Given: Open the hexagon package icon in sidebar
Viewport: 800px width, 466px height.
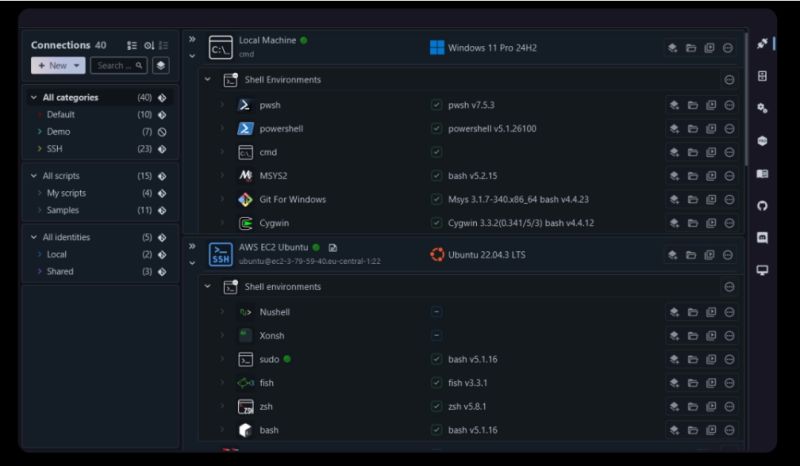Looking at the screenshot, I should pyautogui.click(x=762, y=141).
